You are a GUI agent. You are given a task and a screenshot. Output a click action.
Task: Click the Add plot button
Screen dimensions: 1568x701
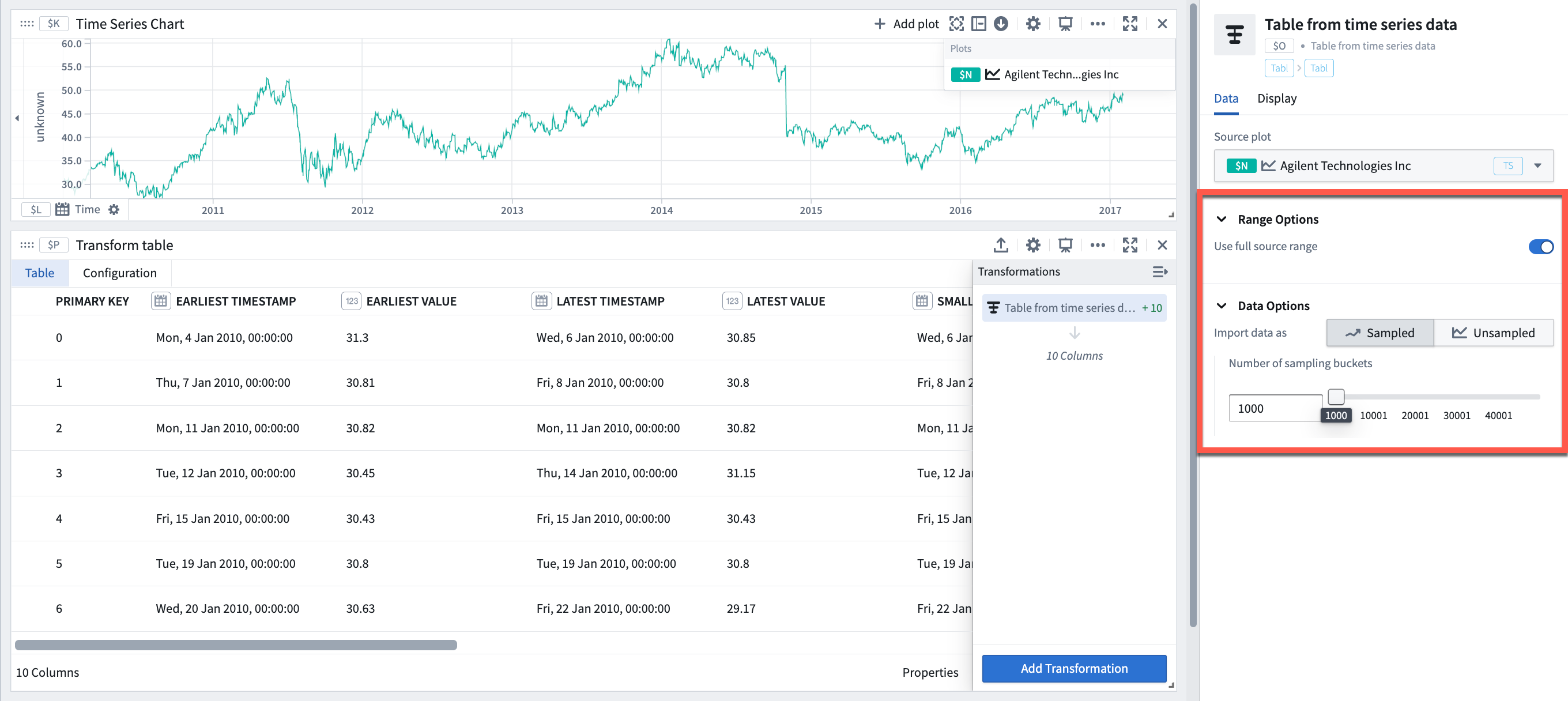[906, 24]
